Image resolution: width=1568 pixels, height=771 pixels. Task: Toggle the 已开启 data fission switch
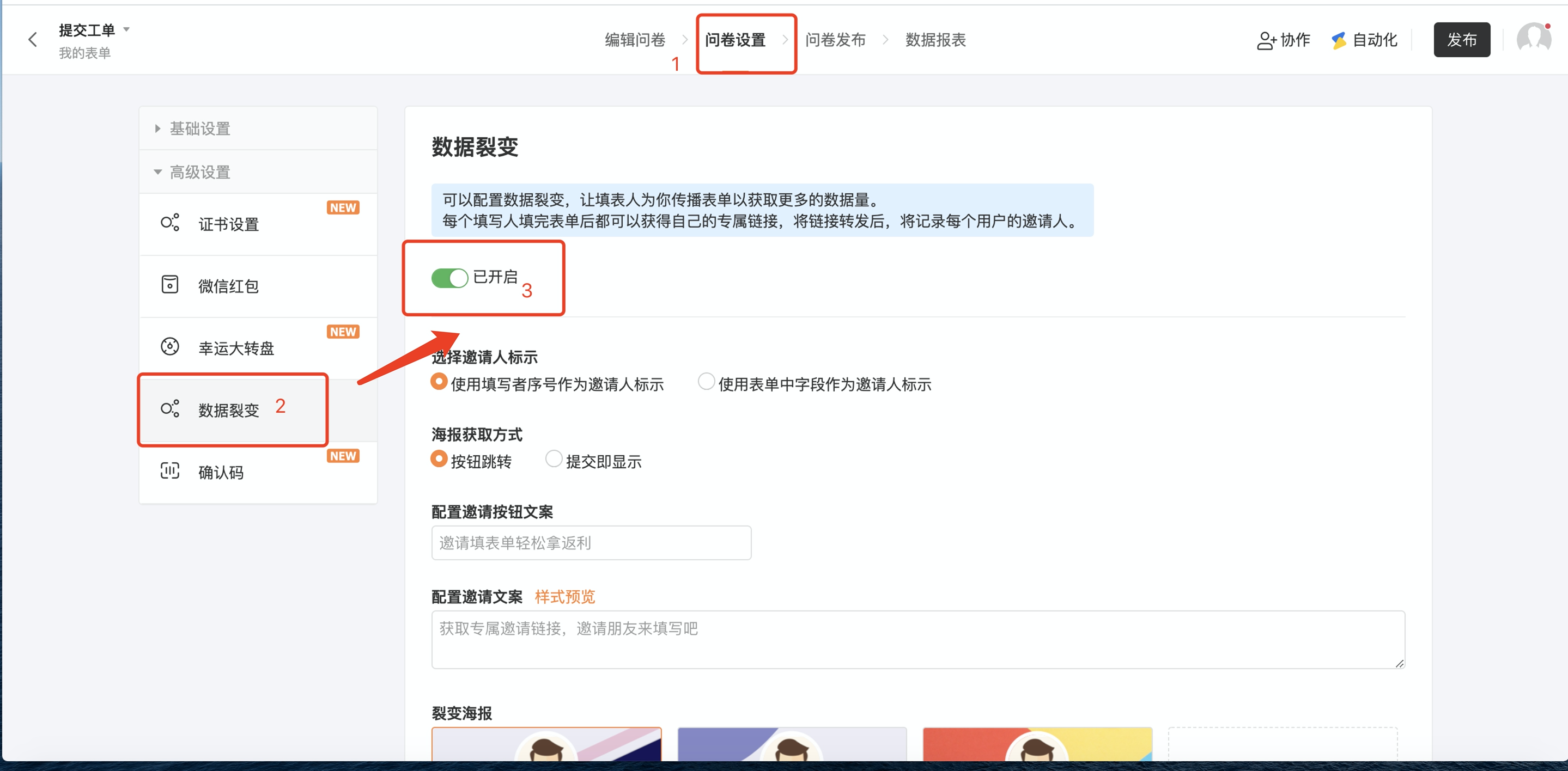449,278
